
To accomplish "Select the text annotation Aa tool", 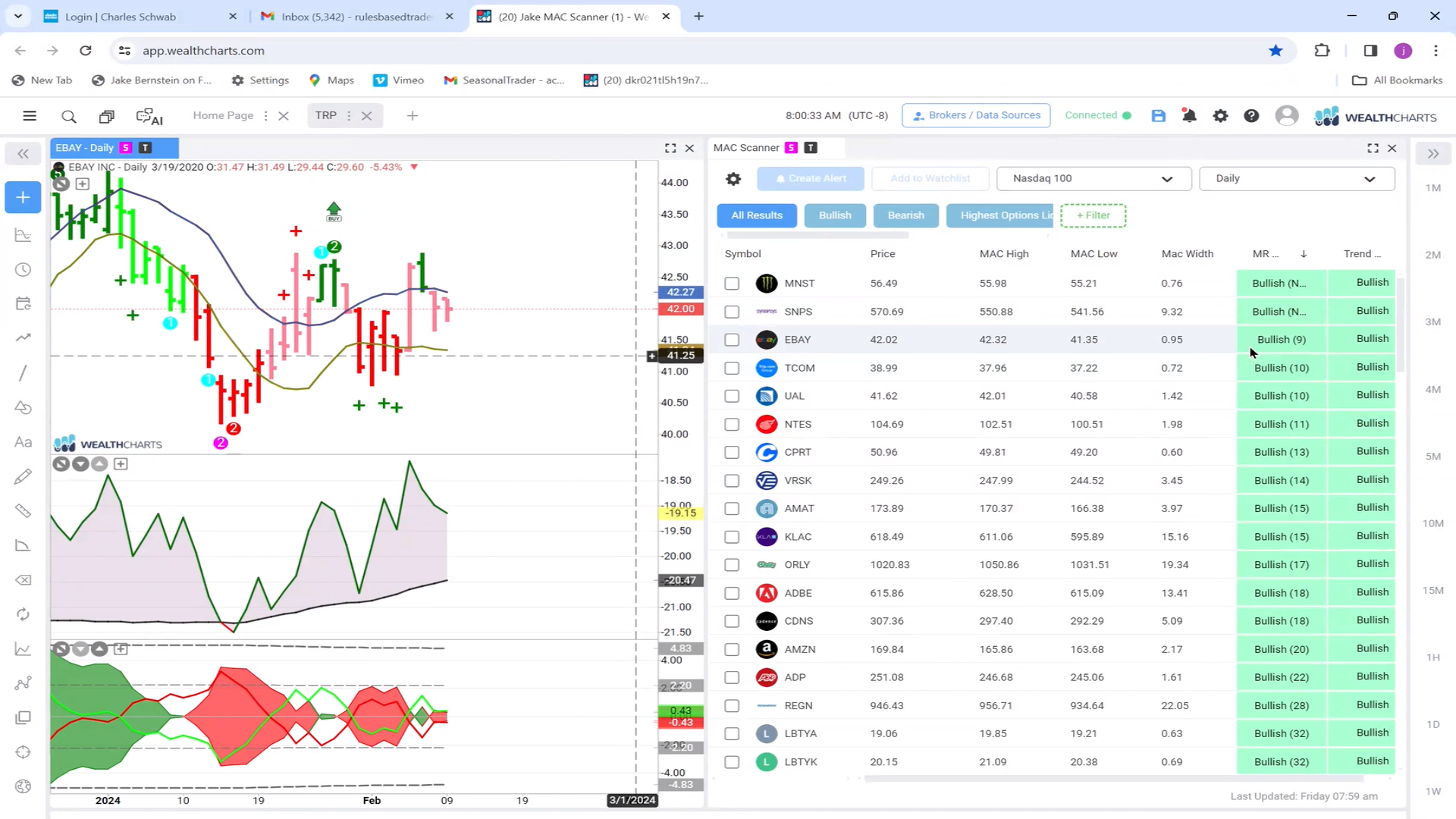I will (x=23, y=442).
